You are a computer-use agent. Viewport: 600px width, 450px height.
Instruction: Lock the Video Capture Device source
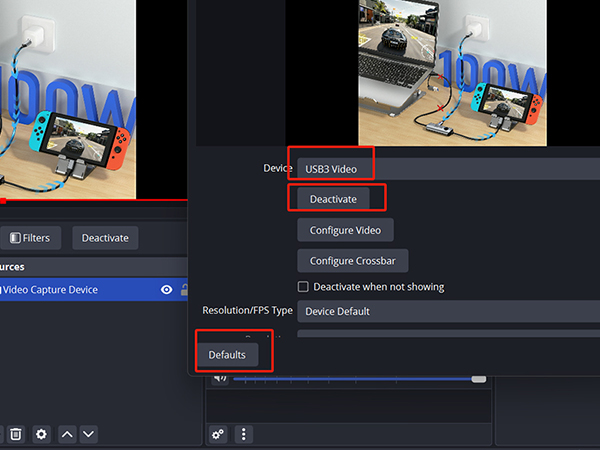(x=184, y=290)
